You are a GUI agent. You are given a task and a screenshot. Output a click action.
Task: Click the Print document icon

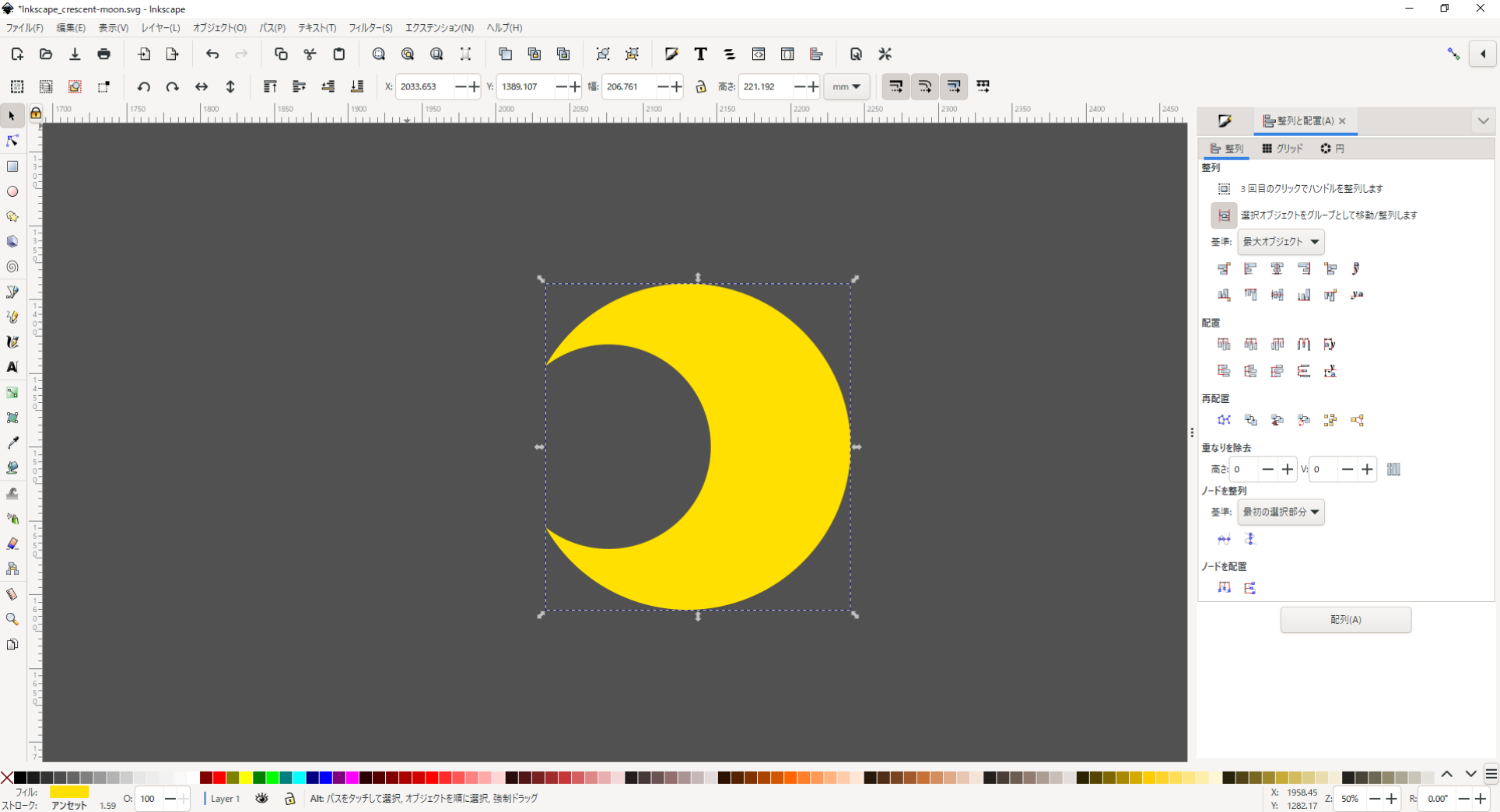coord(103,54)
